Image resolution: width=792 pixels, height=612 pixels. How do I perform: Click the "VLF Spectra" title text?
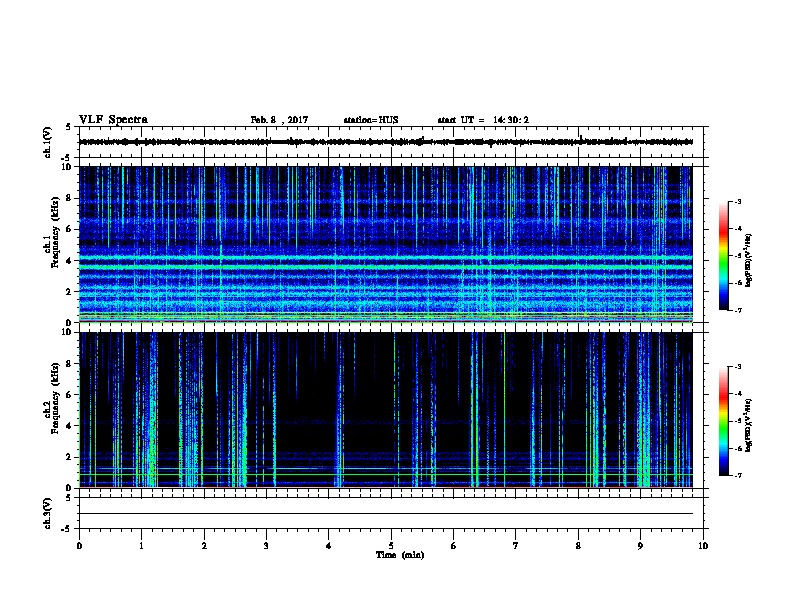point(113,120)
